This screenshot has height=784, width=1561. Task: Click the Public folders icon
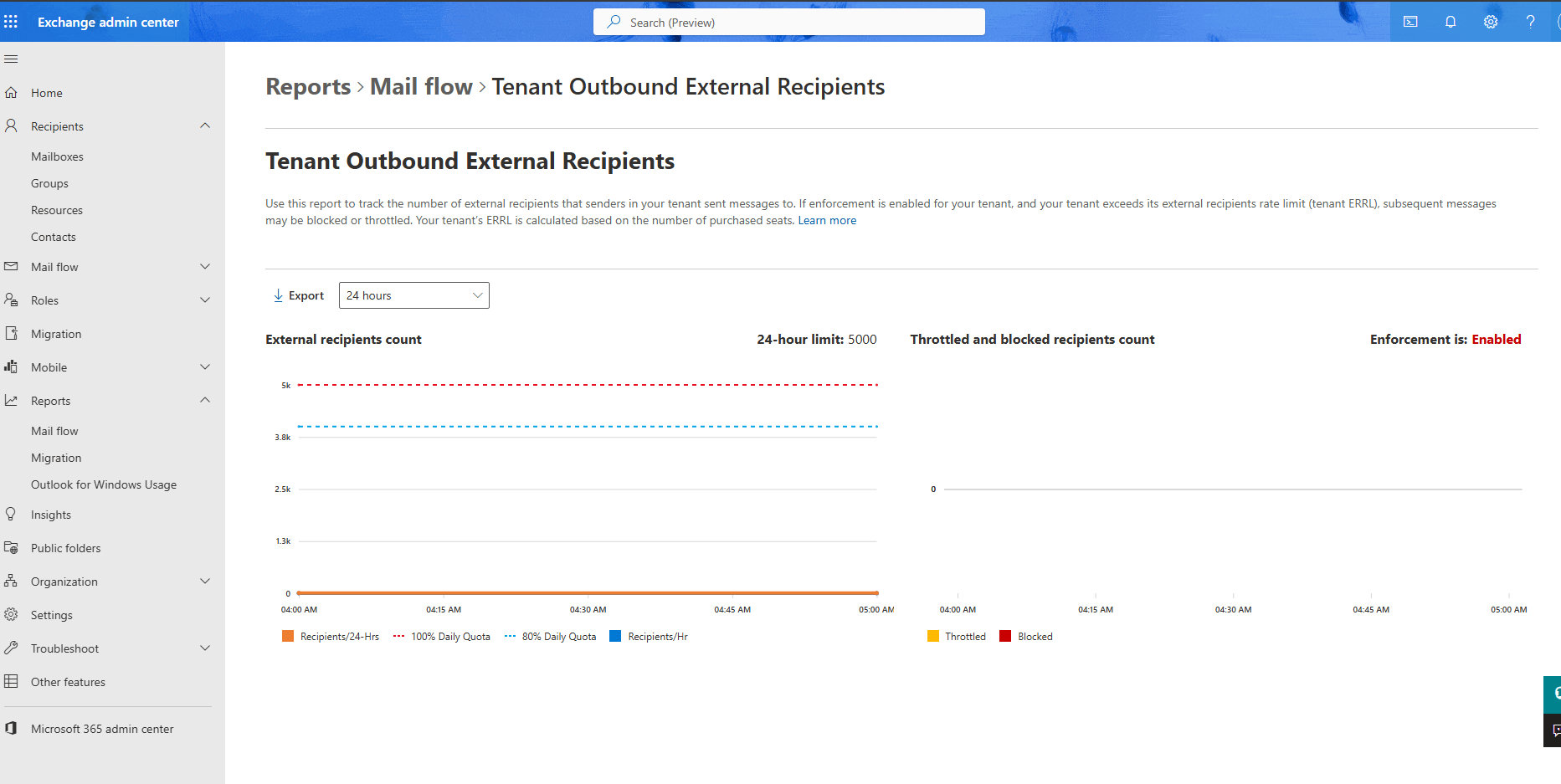click(11, 548)
